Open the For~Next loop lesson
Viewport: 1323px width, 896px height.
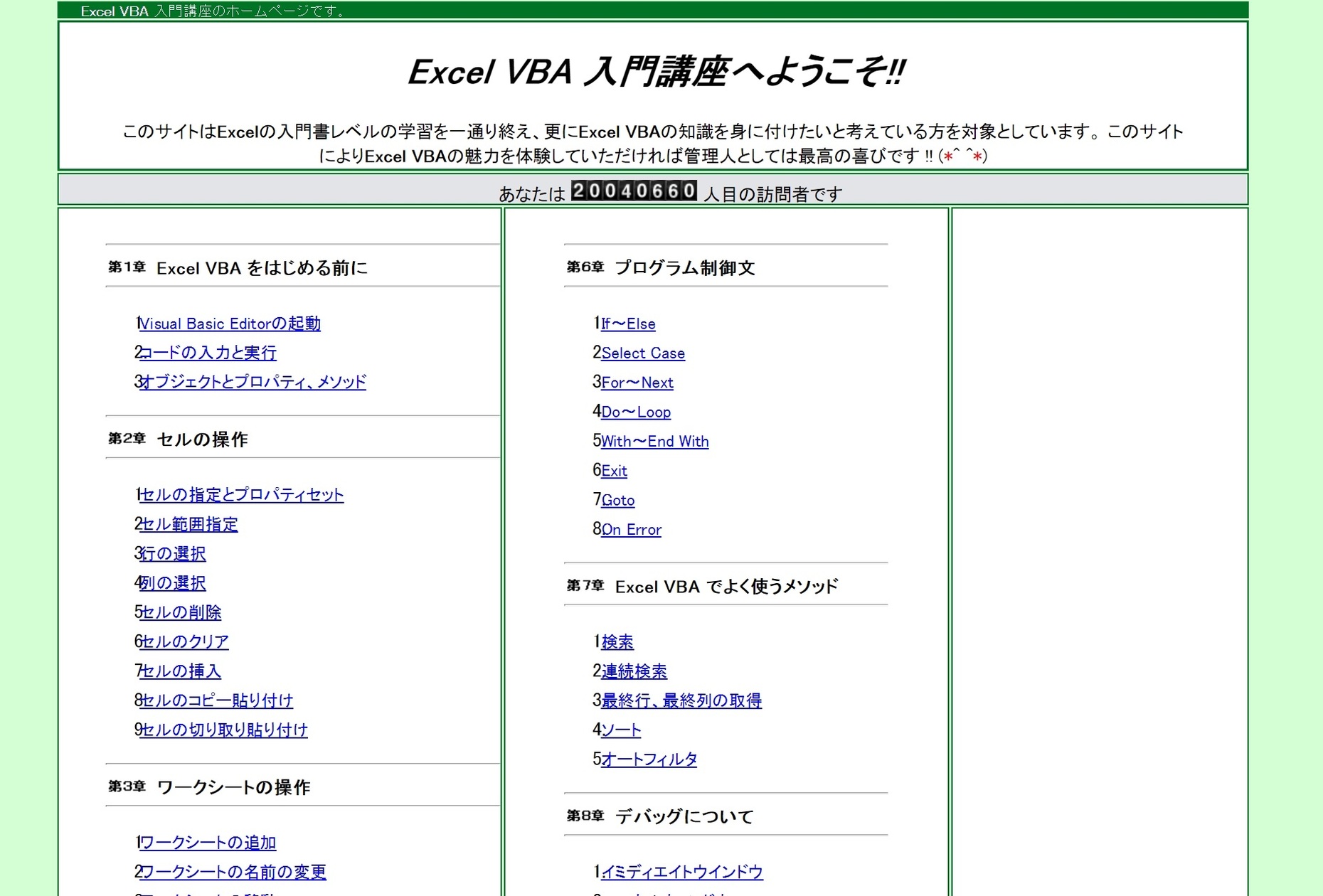[637, 382]
